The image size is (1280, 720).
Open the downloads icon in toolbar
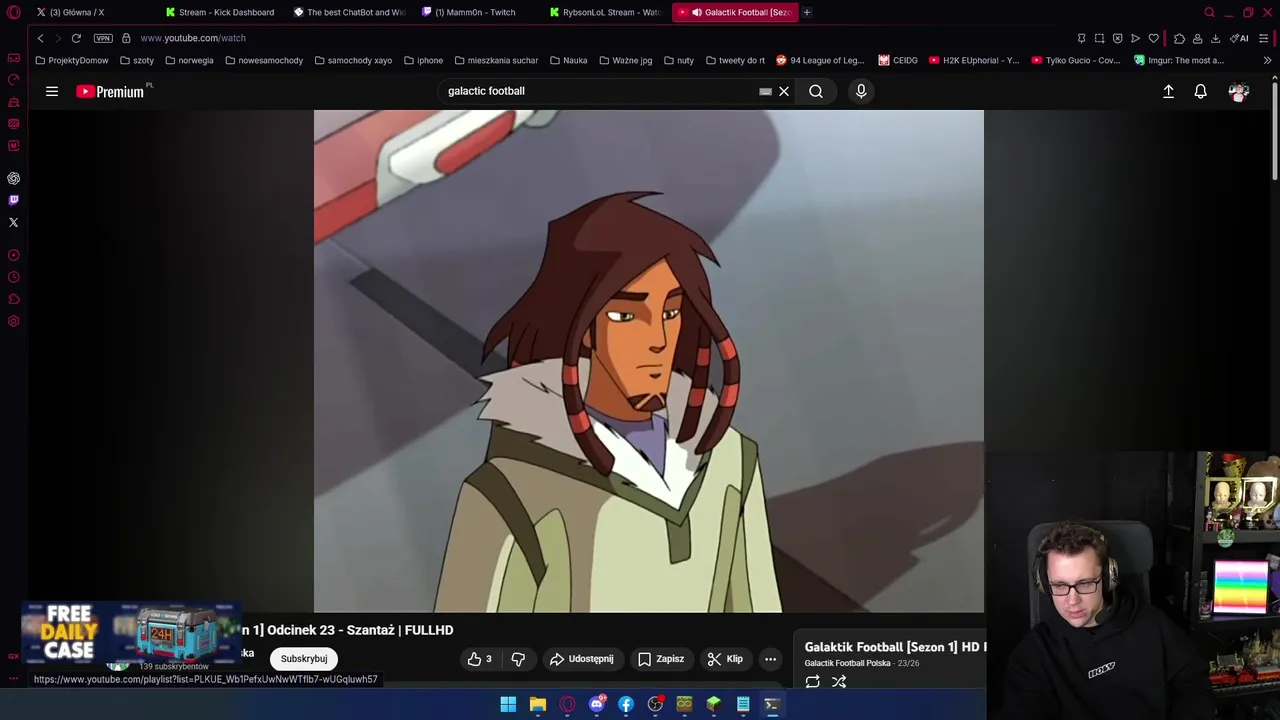1215,38
